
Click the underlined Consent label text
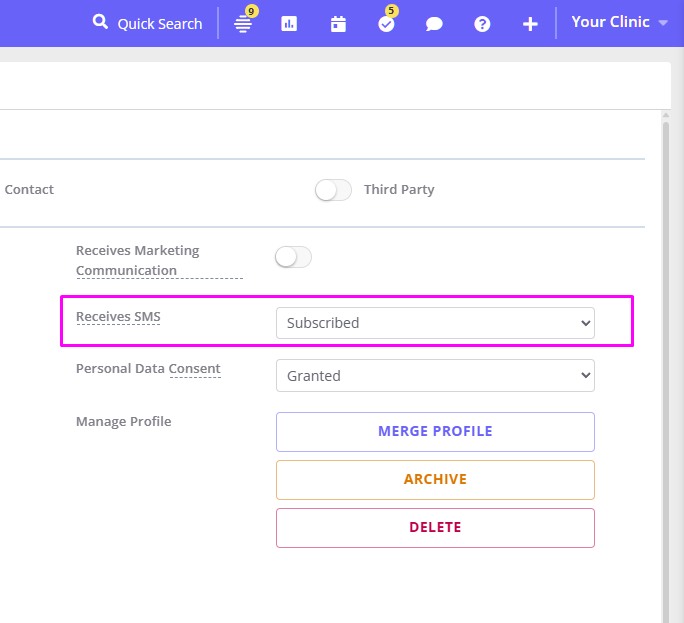(x=194, y=369)
